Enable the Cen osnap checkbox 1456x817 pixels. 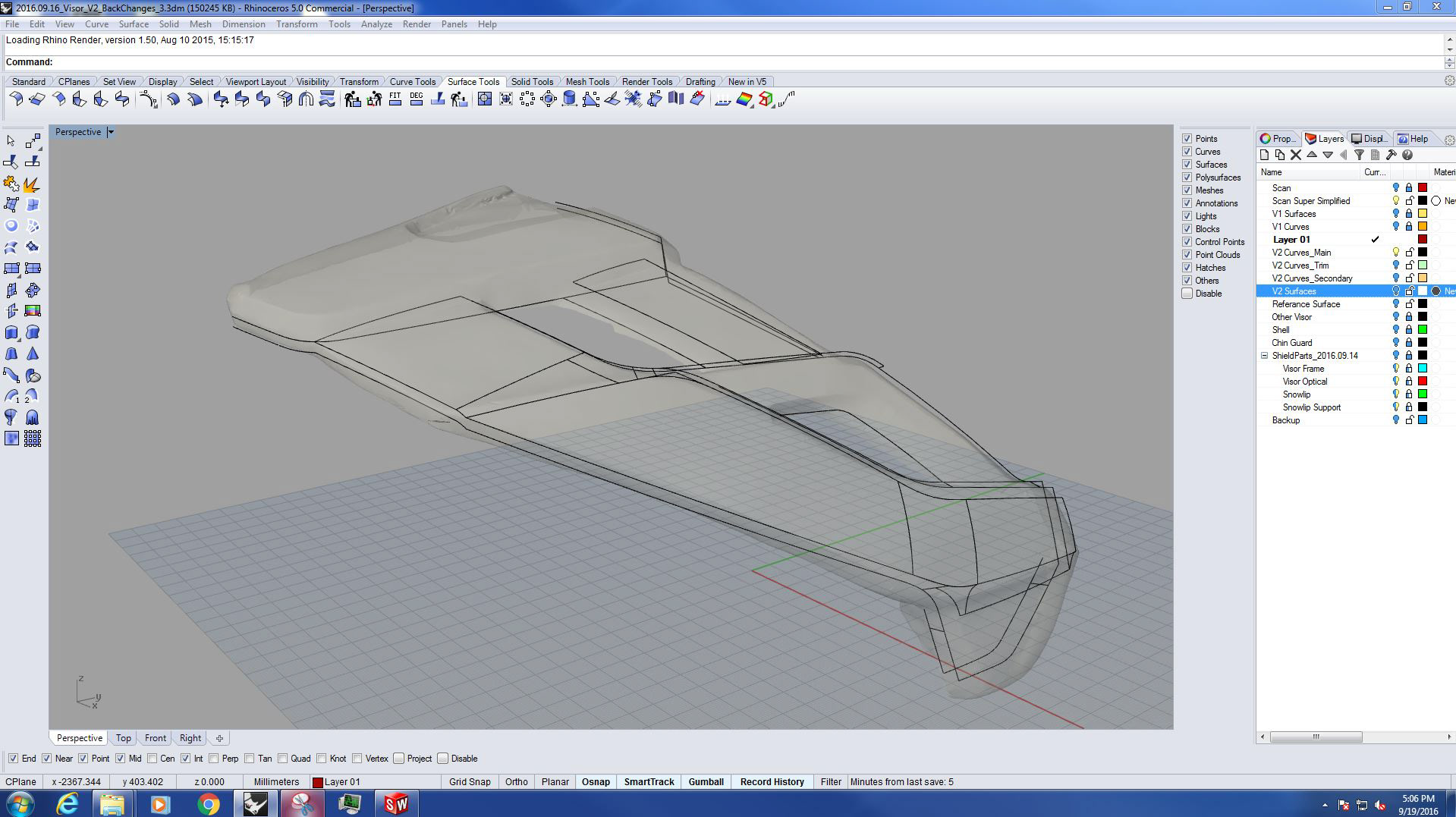(153, 759)
